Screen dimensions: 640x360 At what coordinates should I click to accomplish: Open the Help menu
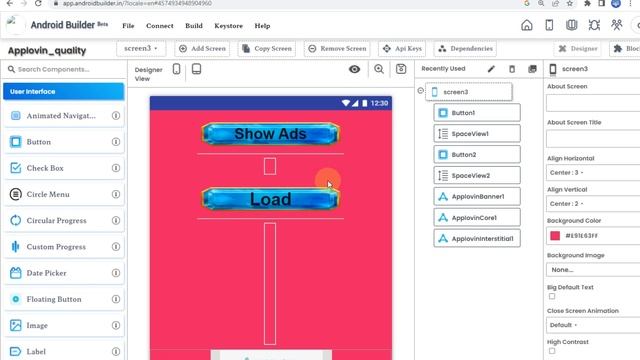pyautogui.click(x=262, y=26)
